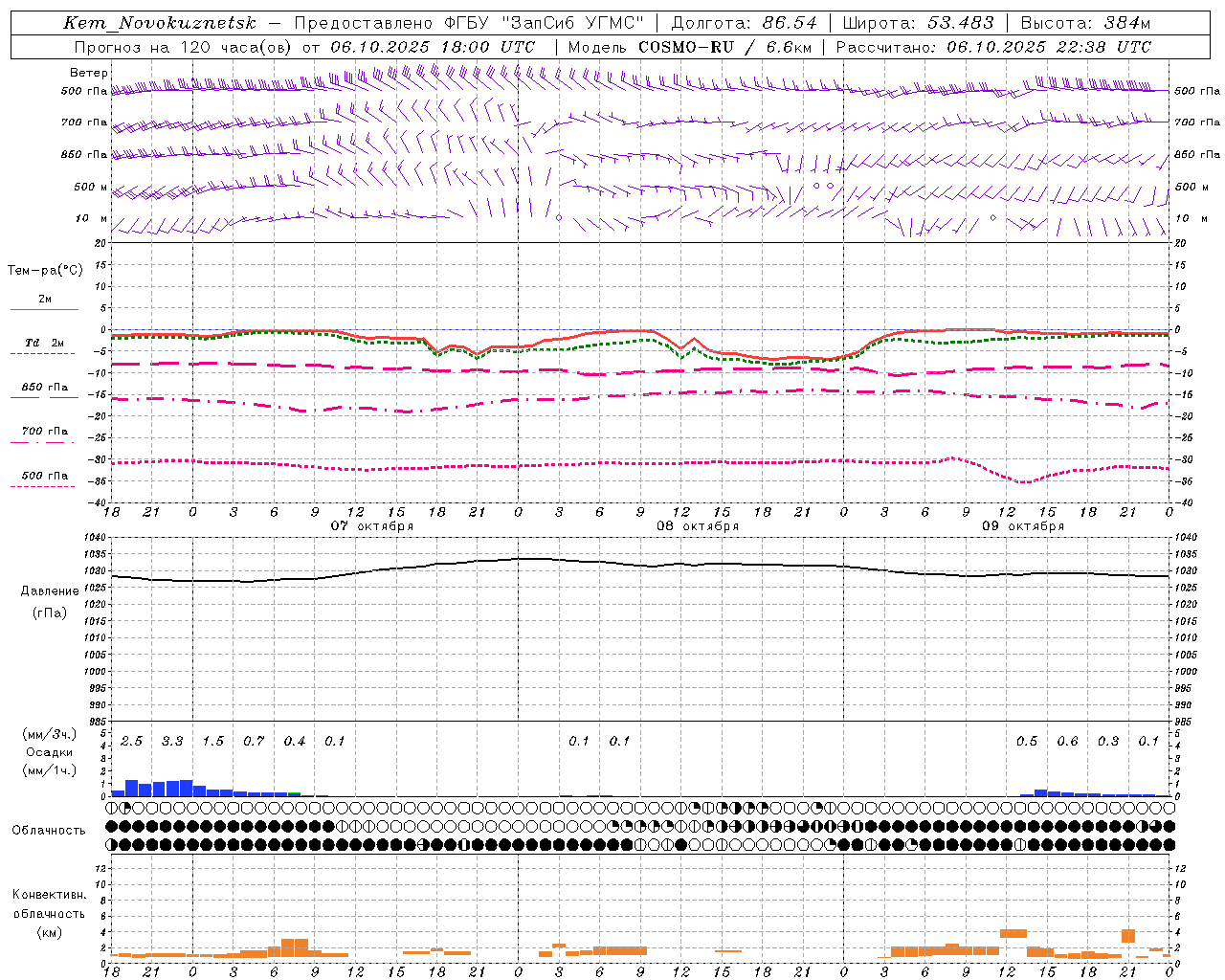Click the left 500 м wind level label
Screen dimensions: 1225x980
click(91, 187)
